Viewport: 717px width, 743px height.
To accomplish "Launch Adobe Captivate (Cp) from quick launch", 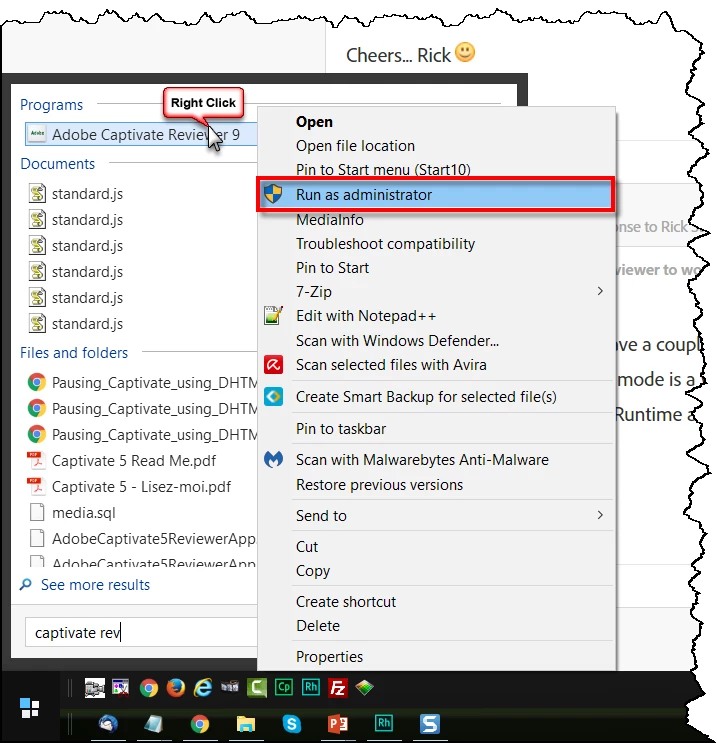I will (x=284, y=688).
